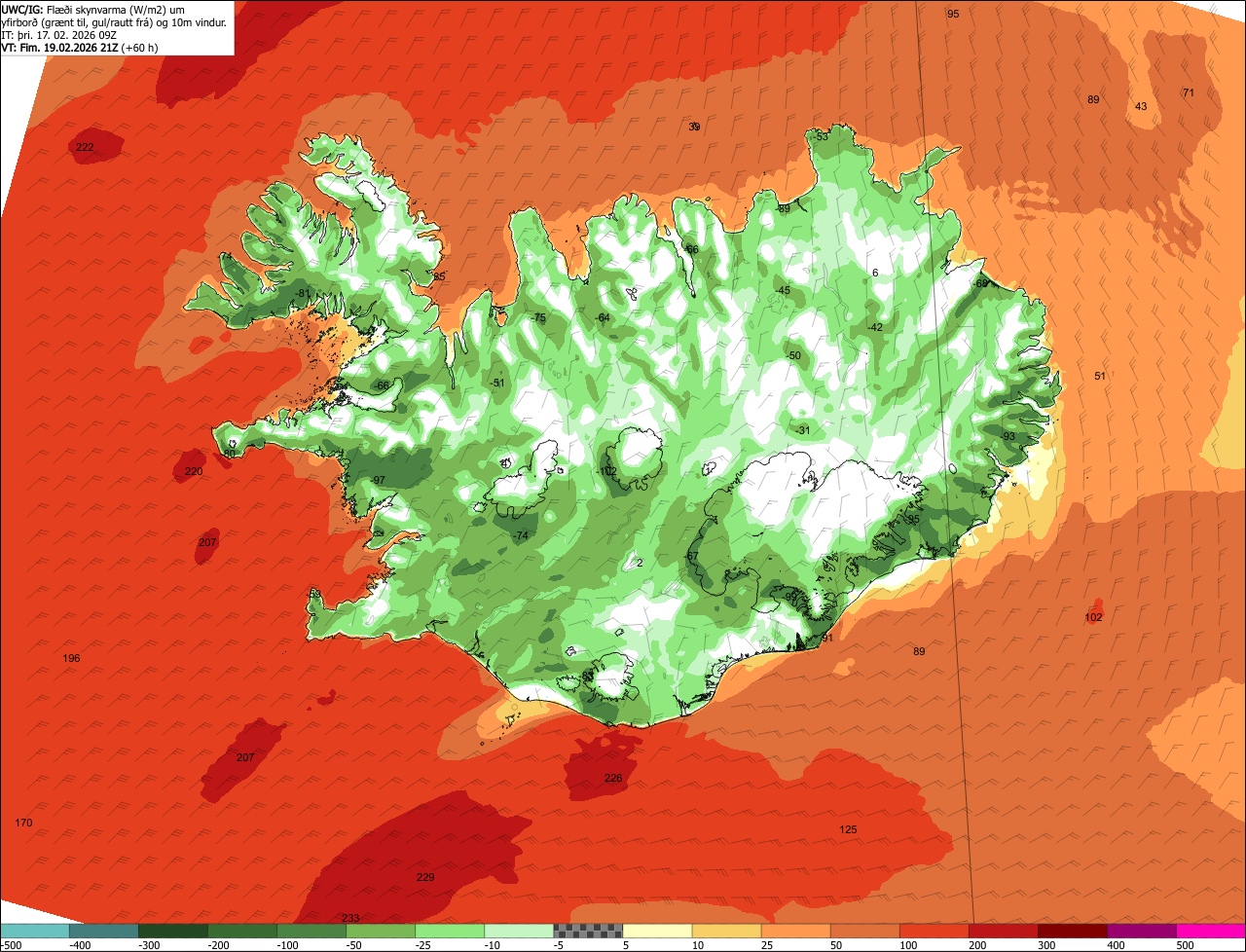
Task: Select the magenta above-500 legend swatch
Action: point(1210,931)
